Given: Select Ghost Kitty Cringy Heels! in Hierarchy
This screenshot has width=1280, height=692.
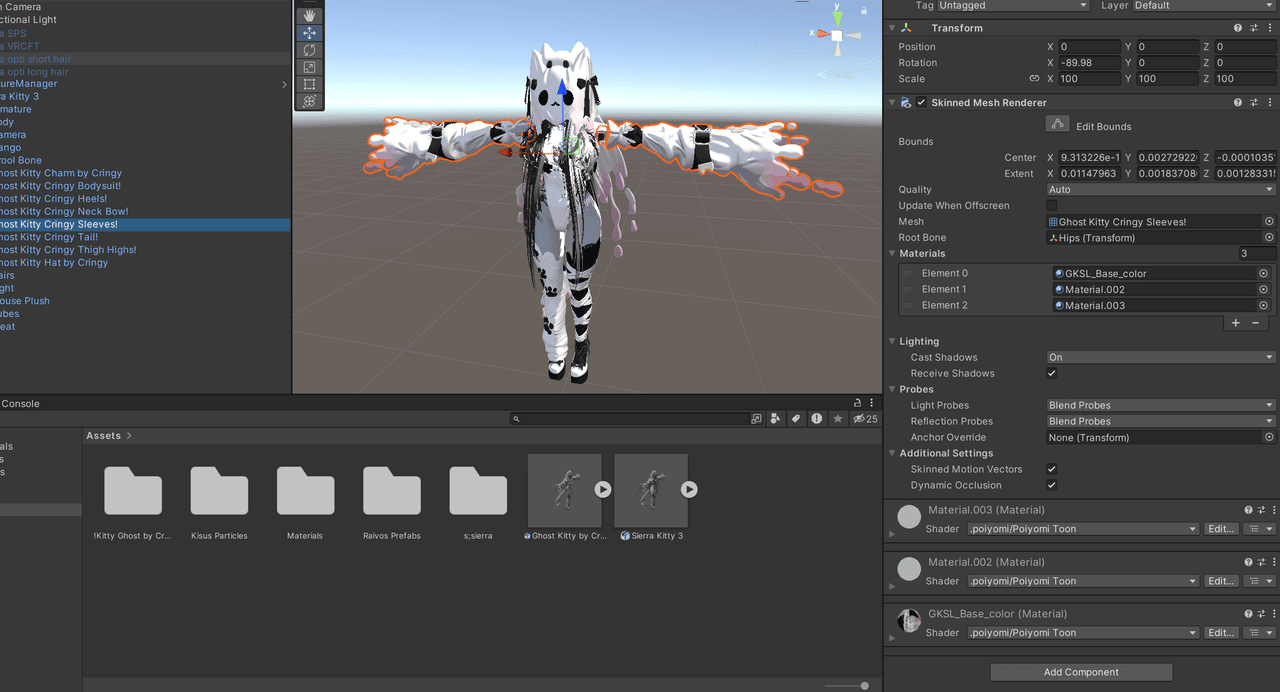Looking at the screenshot, I should click(53, 199).
